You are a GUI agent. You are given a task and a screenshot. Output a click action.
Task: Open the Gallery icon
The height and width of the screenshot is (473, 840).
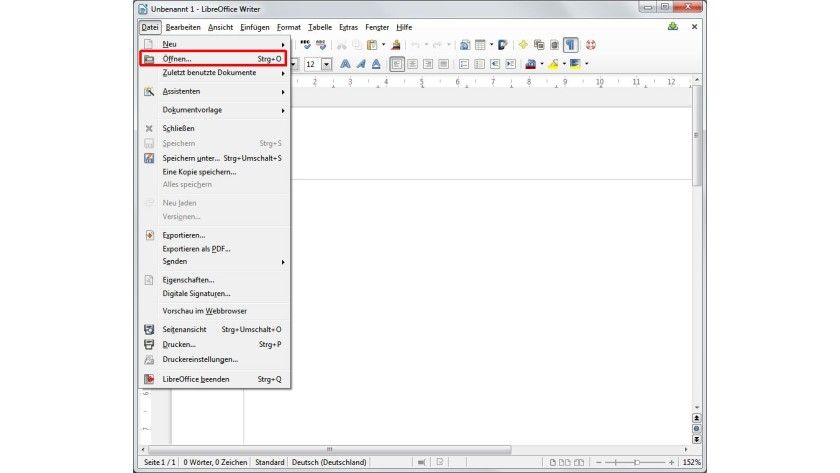[x=539, y=45]
